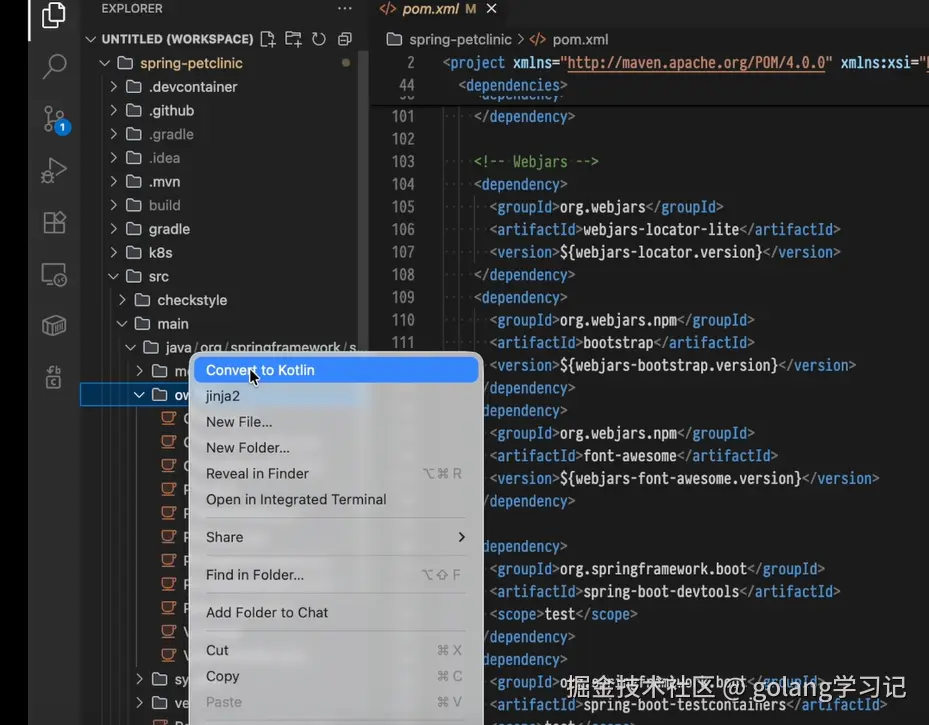
Task: Open the Remote Explorer icon
Action: click(54, 275)
